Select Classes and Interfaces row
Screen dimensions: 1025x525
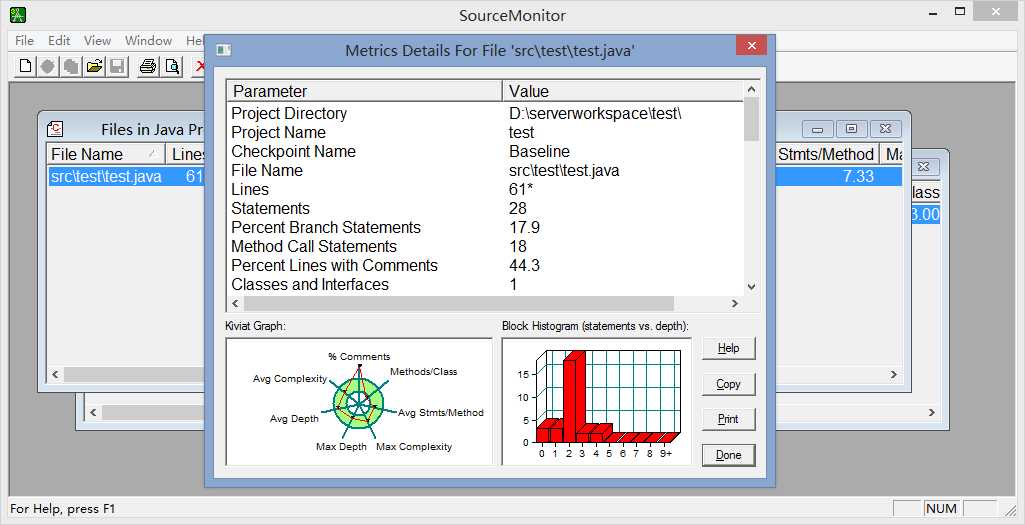[x=310, y=284]
